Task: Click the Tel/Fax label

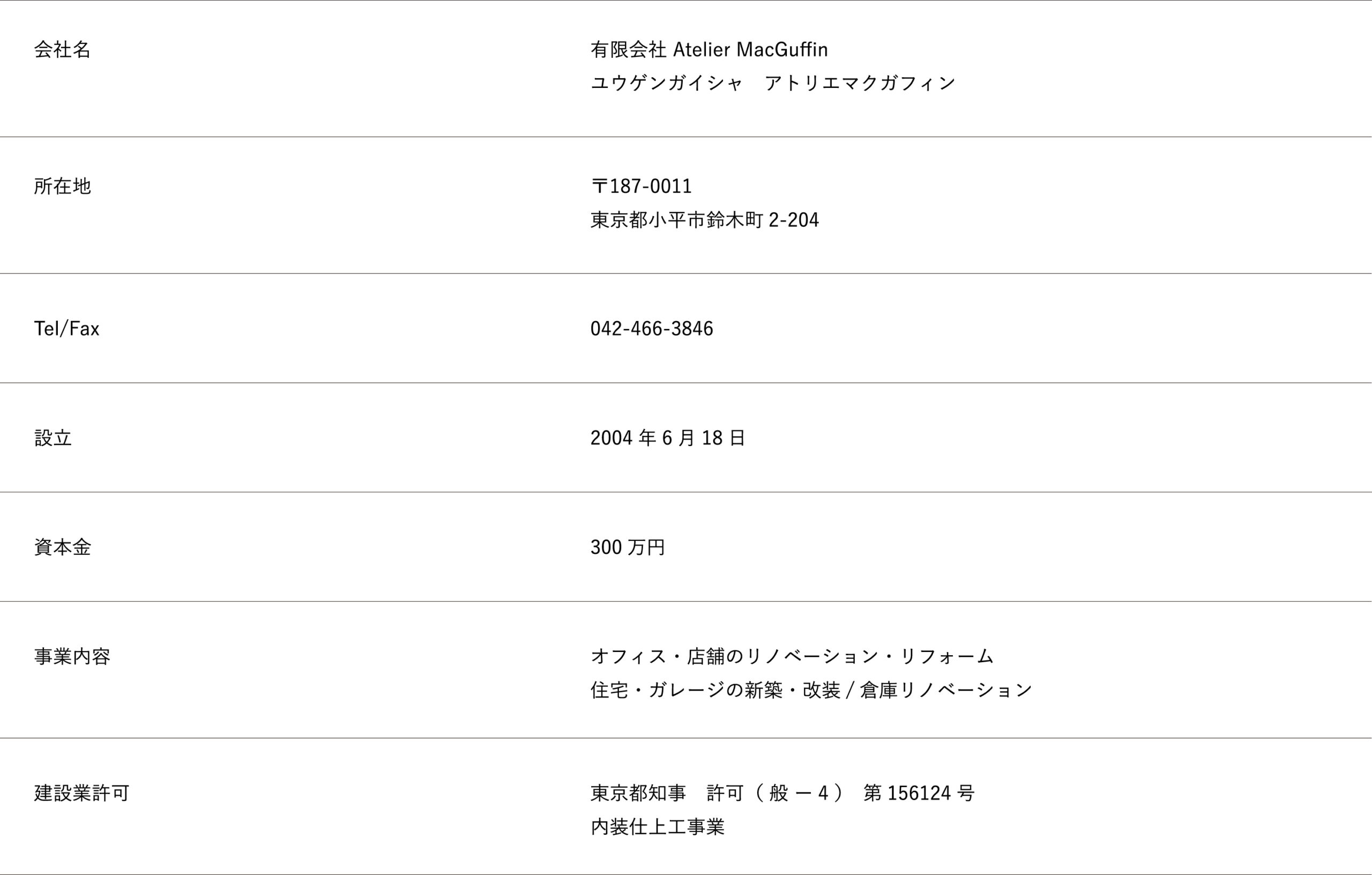Action: (66, 329)
